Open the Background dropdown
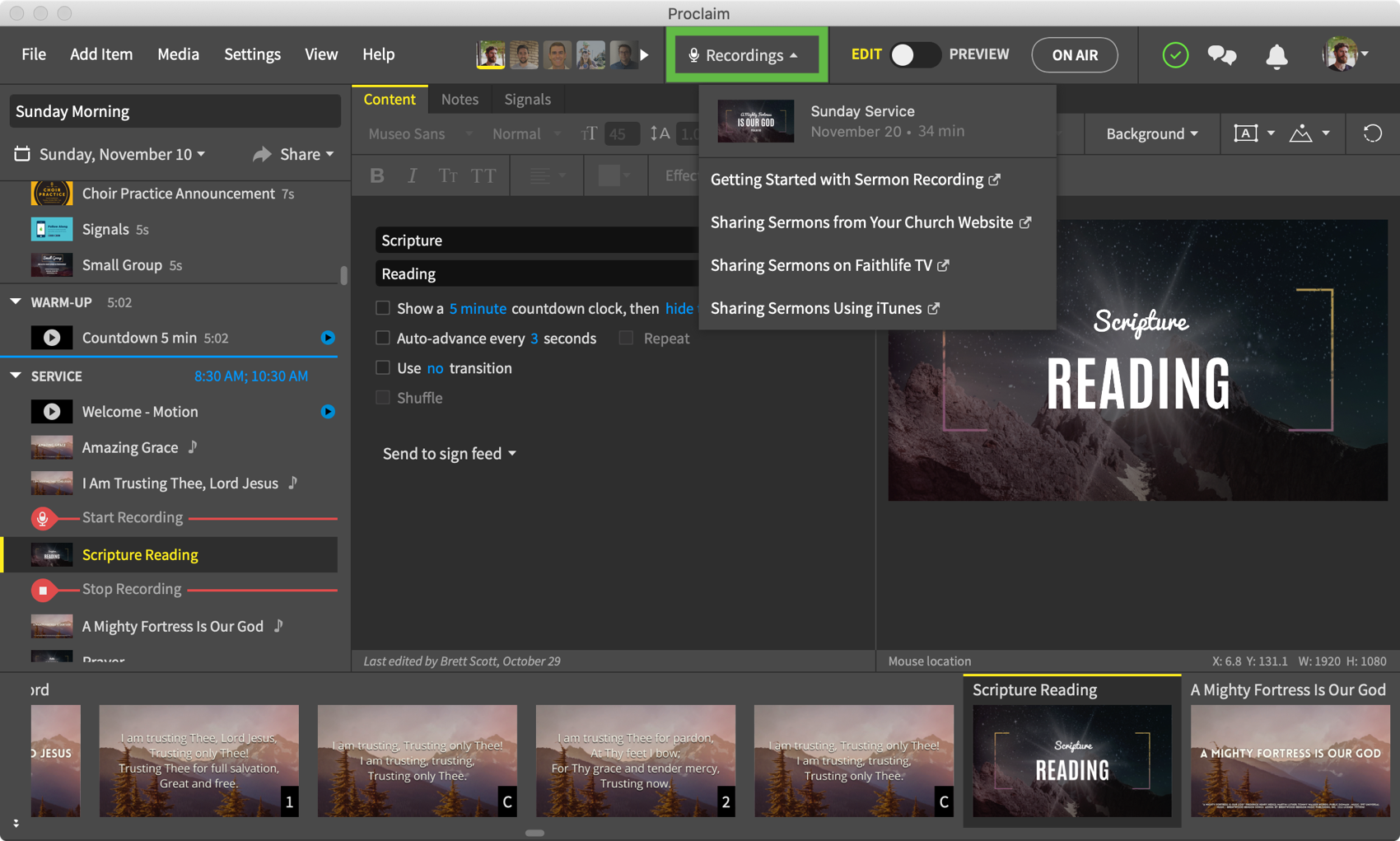Viewport: 1400px width, 841px height. tap(1151, 133)
